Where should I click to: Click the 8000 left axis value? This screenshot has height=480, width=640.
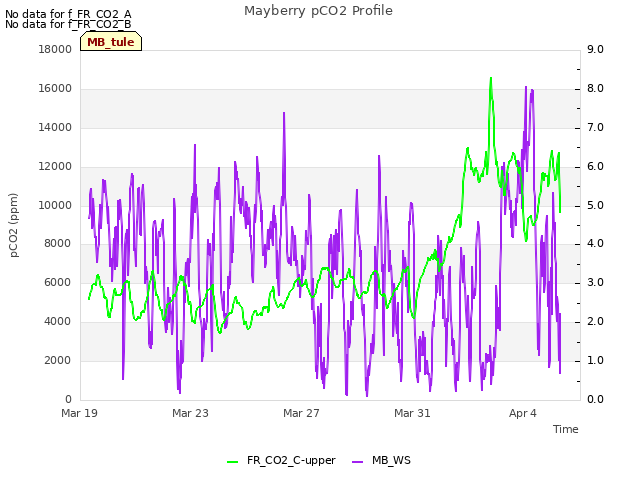[x=58, y=244]
